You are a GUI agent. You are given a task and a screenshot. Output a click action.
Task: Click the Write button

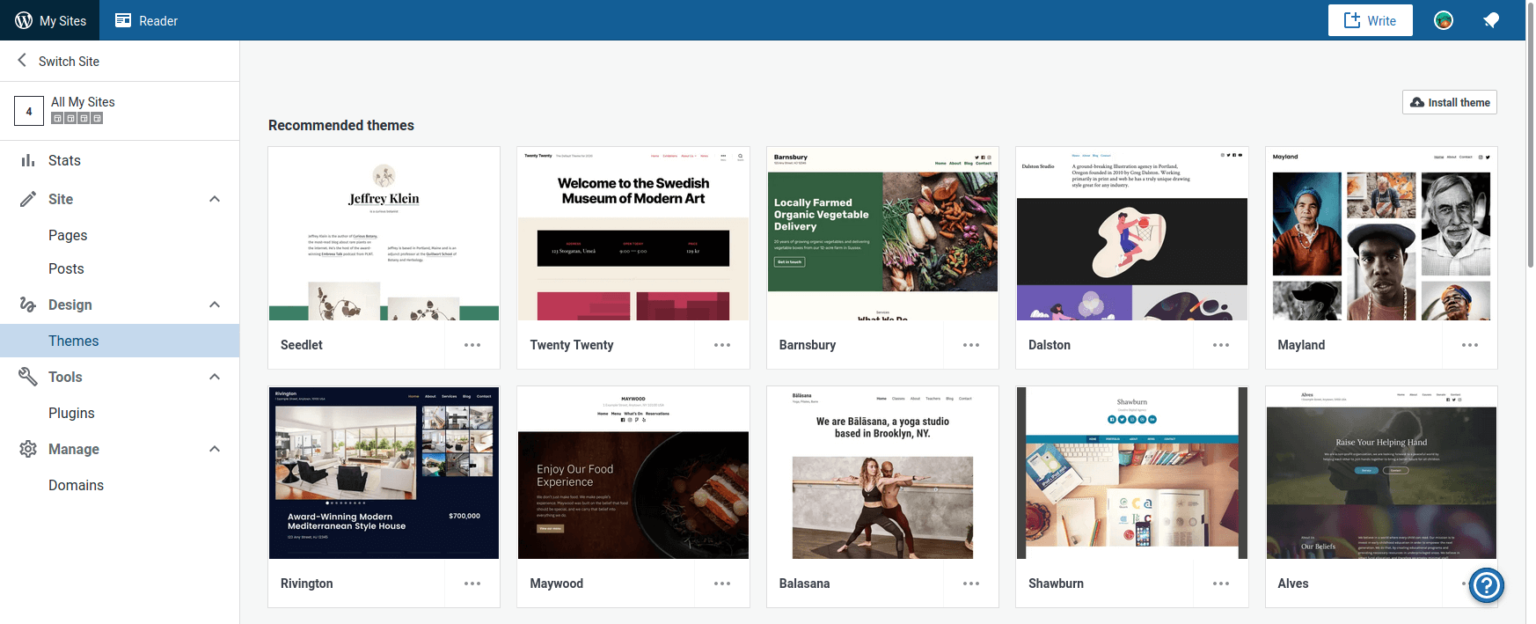tap(1370, 19)
